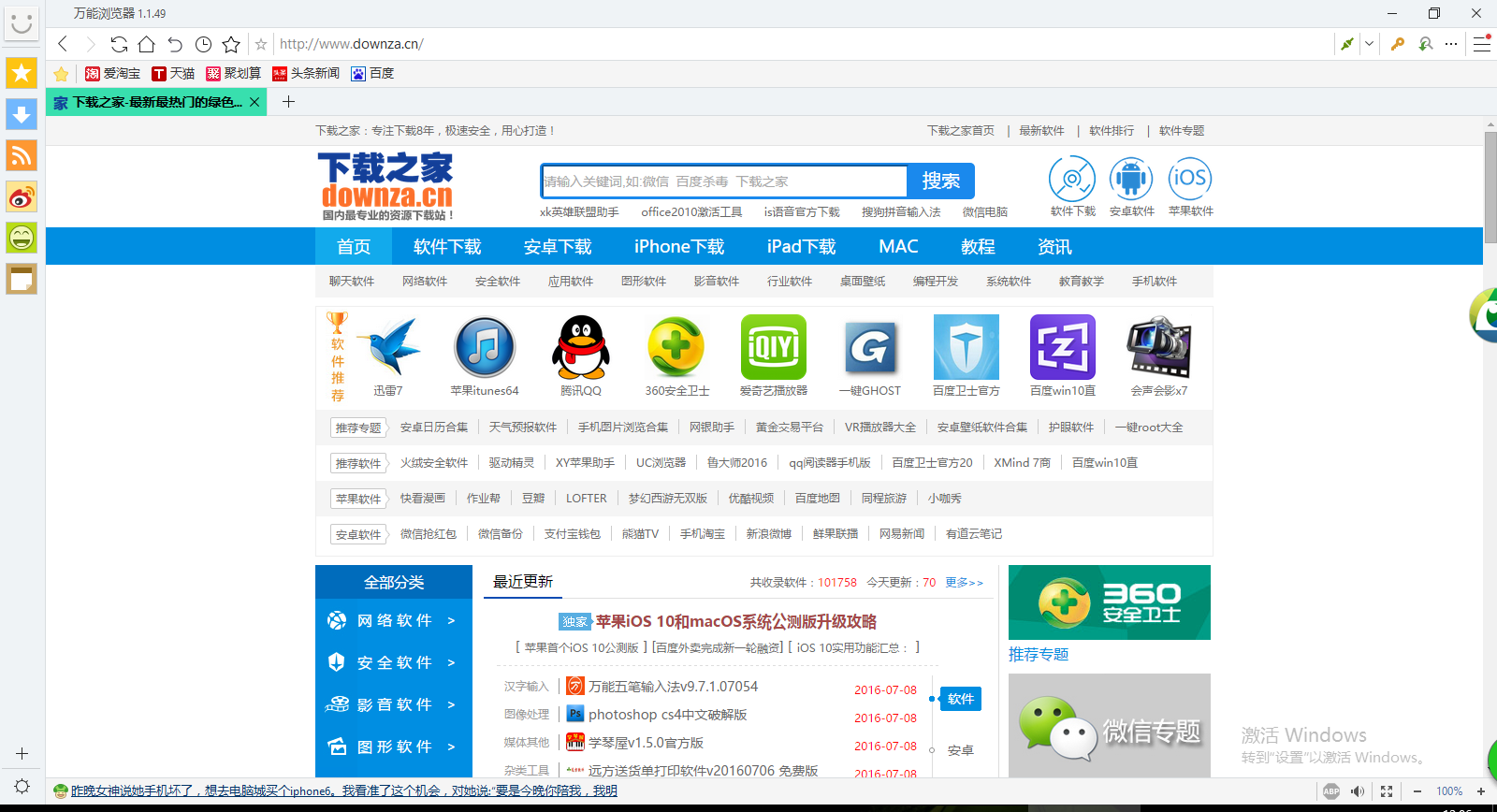Reload the current page

click(x=119, y=44)
